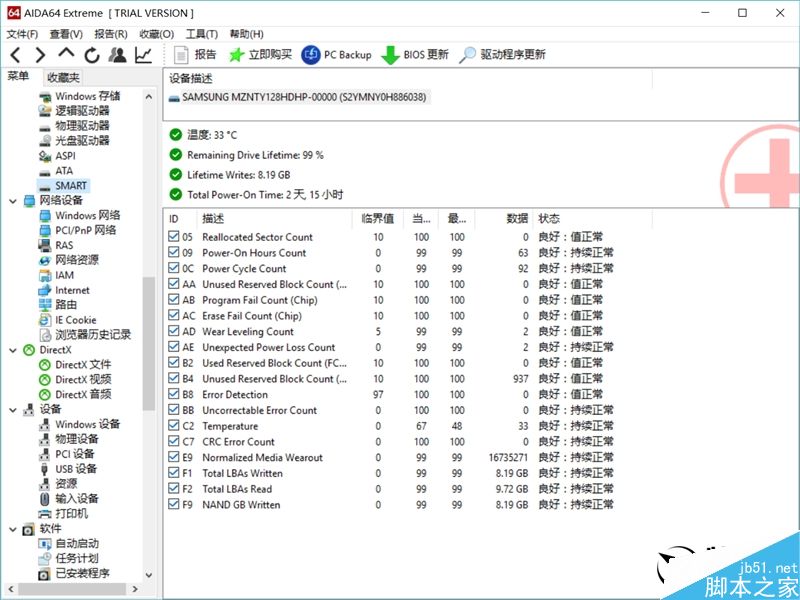
Task: Click the tree scrollbar down arrow
Action: 148,575
